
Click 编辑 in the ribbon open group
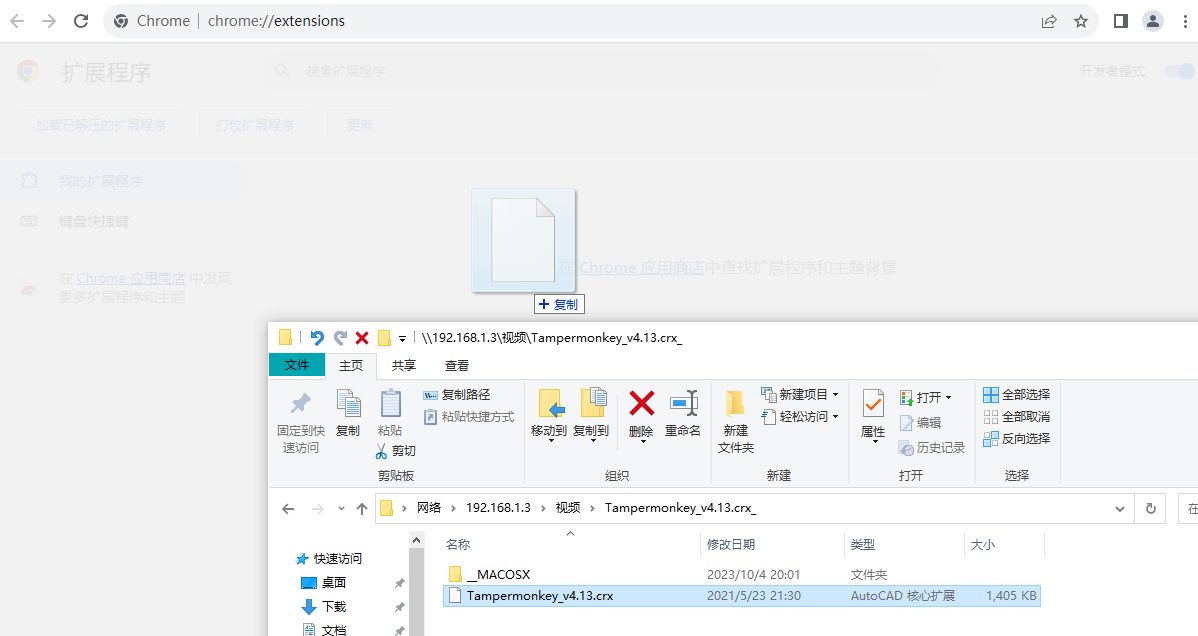[x=920, y=423]
